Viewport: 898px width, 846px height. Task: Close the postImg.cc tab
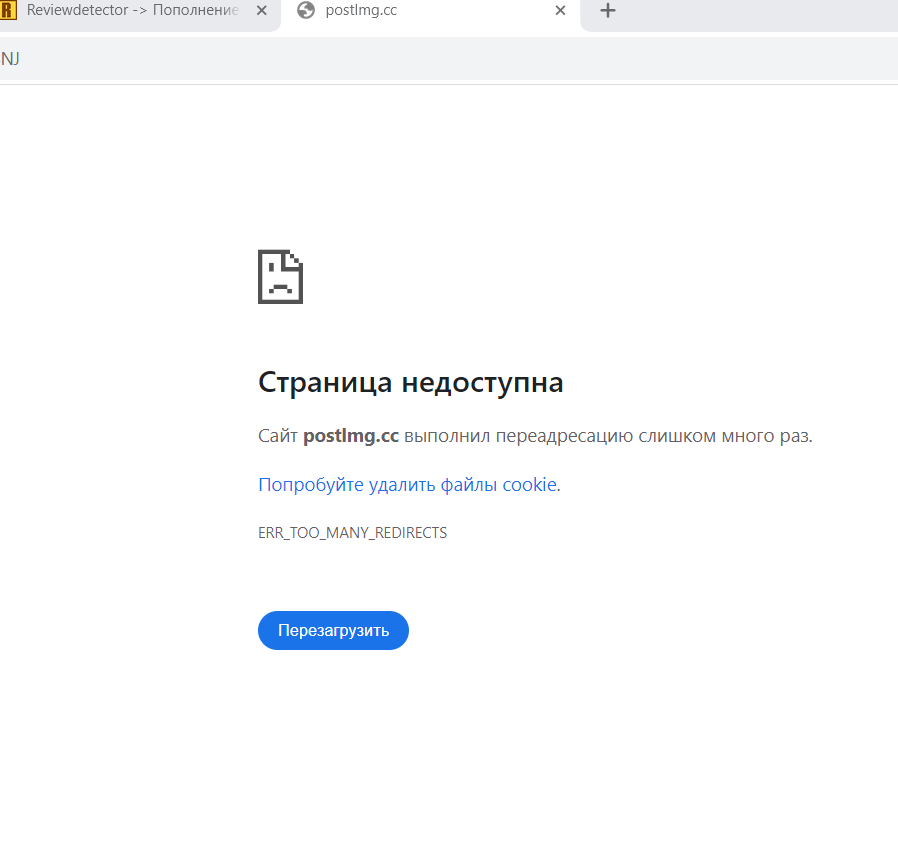point(561,10)
